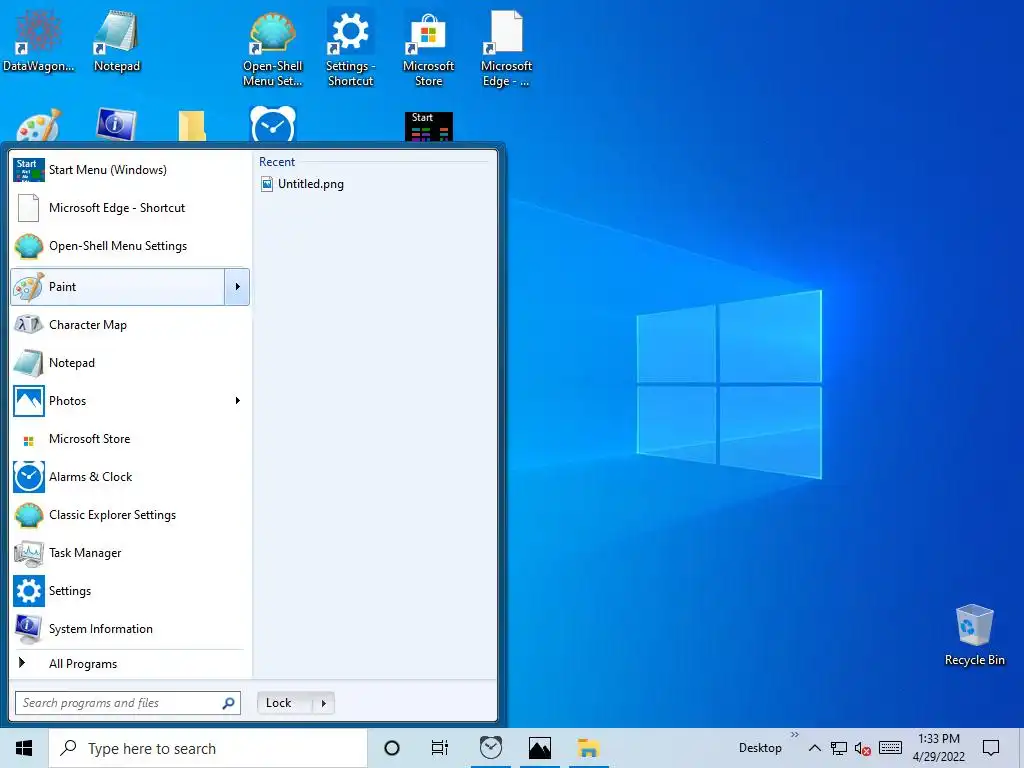Expand the Photos submenu arrow
Viewport: 1024px width, 768px height.
(x=238, y=400)
